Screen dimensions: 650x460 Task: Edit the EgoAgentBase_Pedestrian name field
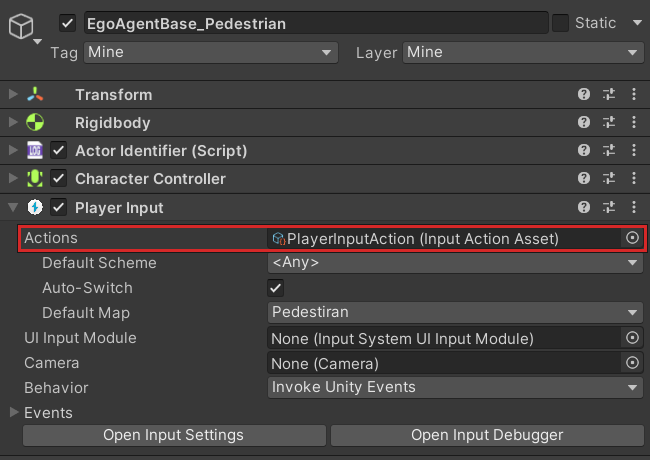316,23
